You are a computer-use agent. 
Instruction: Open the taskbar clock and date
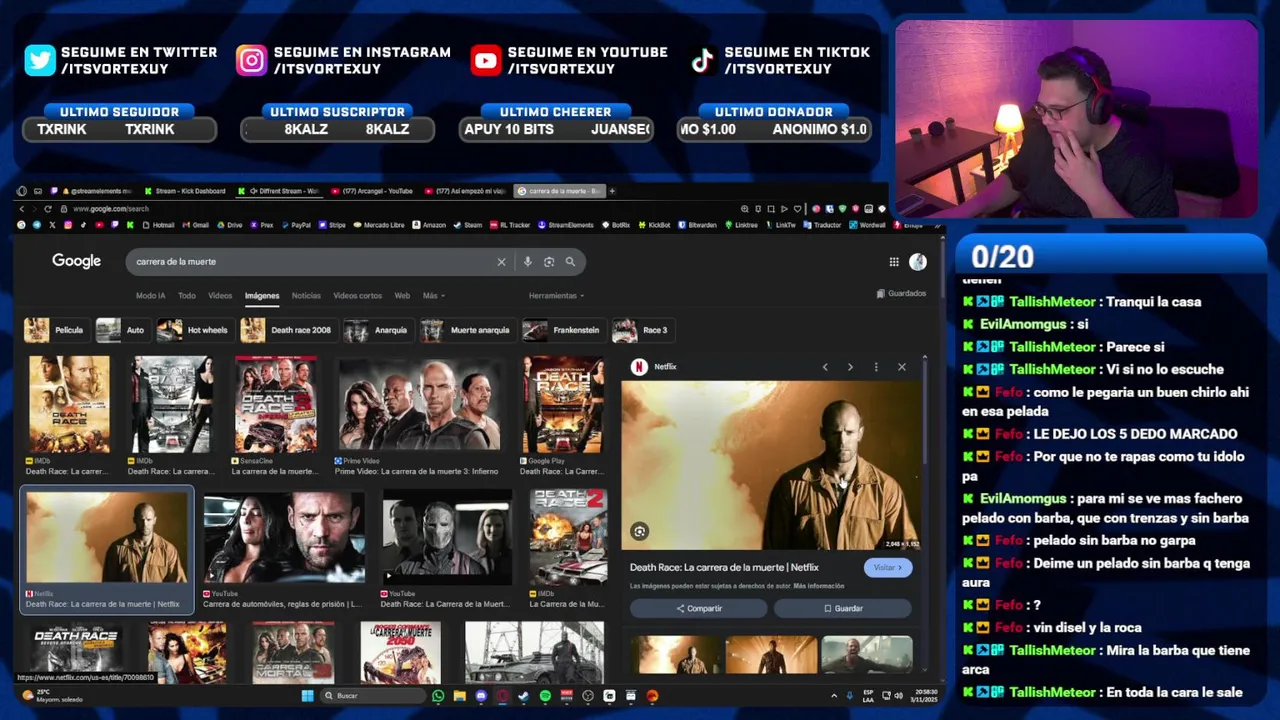tap(925, 696)
